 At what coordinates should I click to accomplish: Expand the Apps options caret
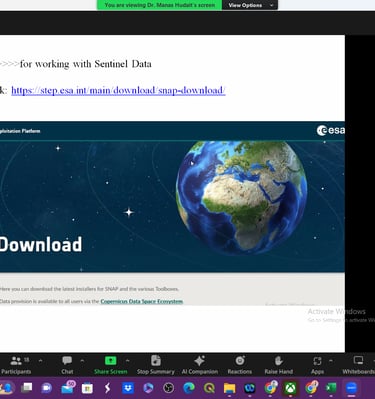coord(331,361)
